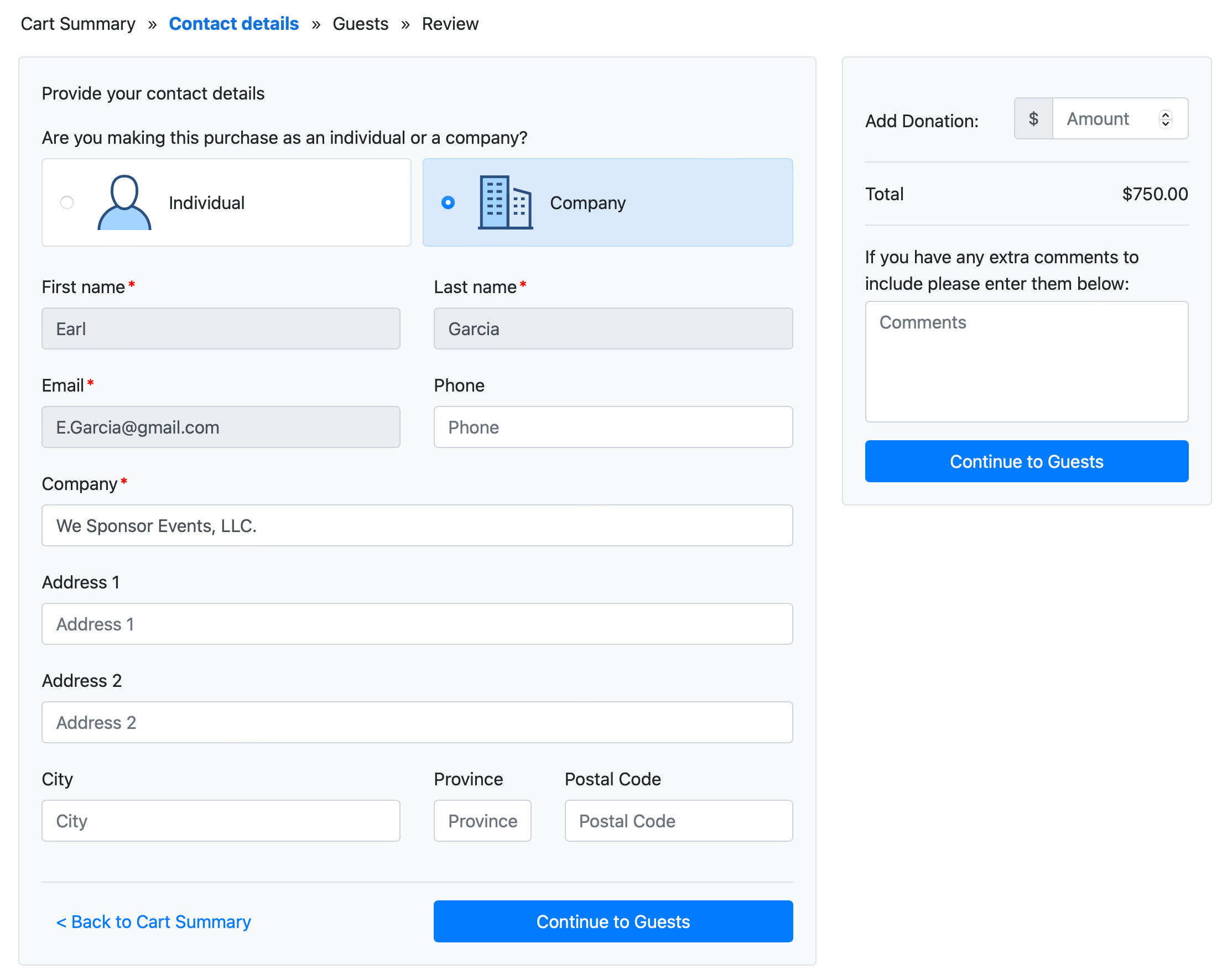Screen dimensions: 1227x980
Task: Click Back to Cart Summary link
Action: coord(153,921)
